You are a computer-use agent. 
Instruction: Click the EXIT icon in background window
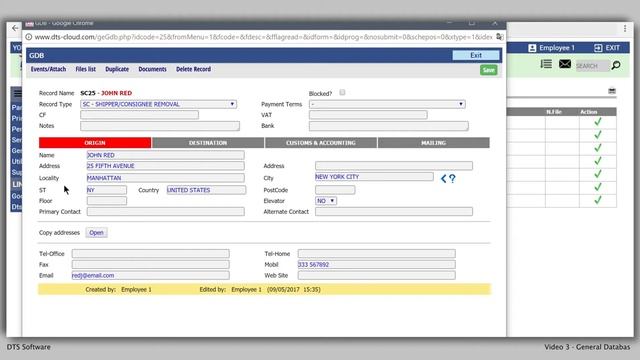[x=598, y=48]
